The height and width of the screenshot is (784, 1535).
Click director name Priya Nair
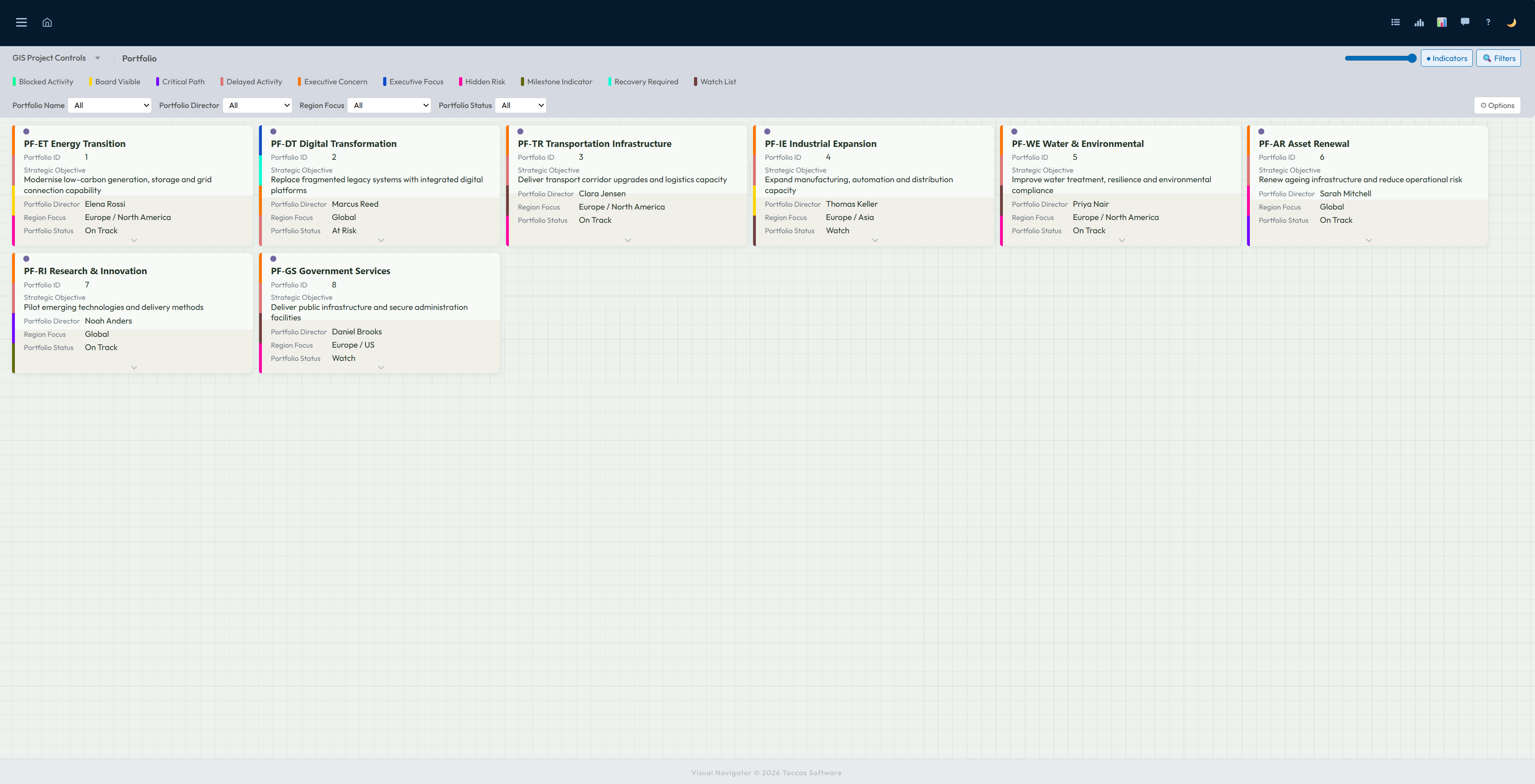coord(1091,204)
